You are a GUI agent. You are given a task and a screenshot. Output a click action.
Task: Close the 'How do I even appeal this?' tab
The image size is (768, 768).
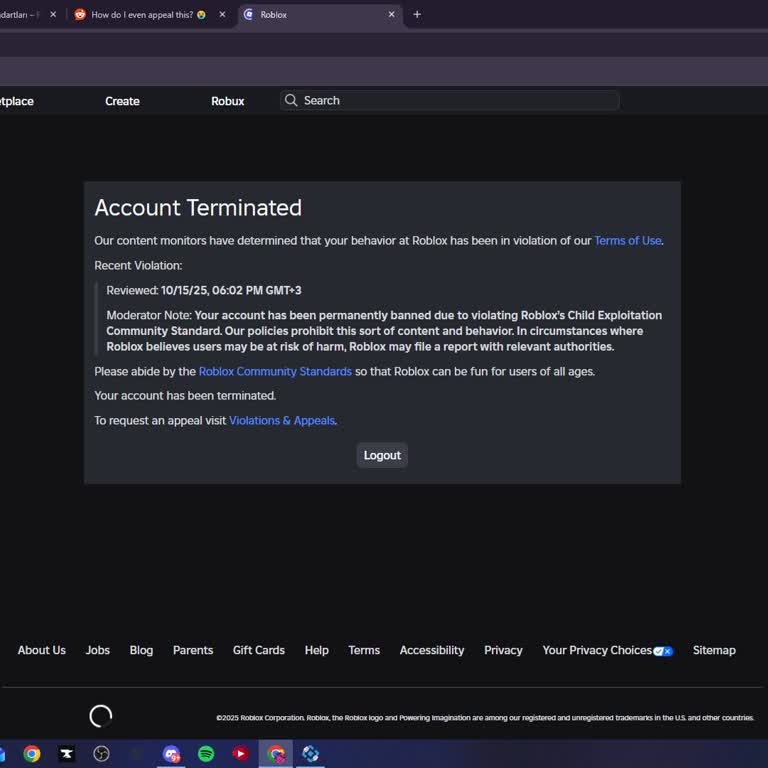pos(222,15)
